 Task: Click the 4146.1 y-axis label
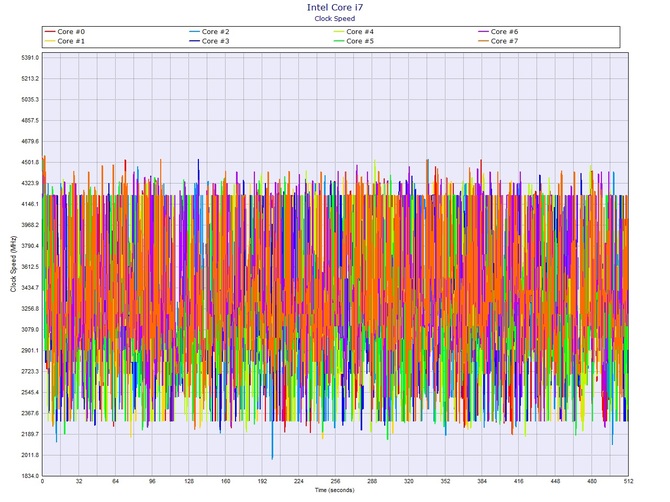coord(30,204)
